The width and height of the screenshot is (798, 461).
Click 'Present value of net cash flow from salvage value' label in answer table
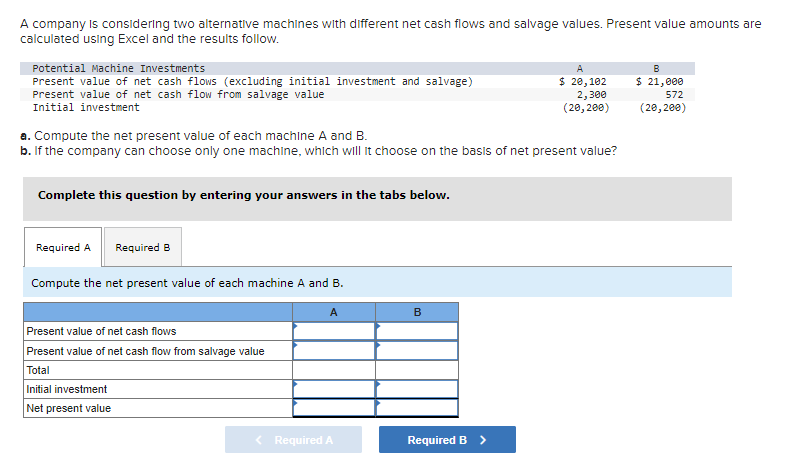[x=146, y=351]
